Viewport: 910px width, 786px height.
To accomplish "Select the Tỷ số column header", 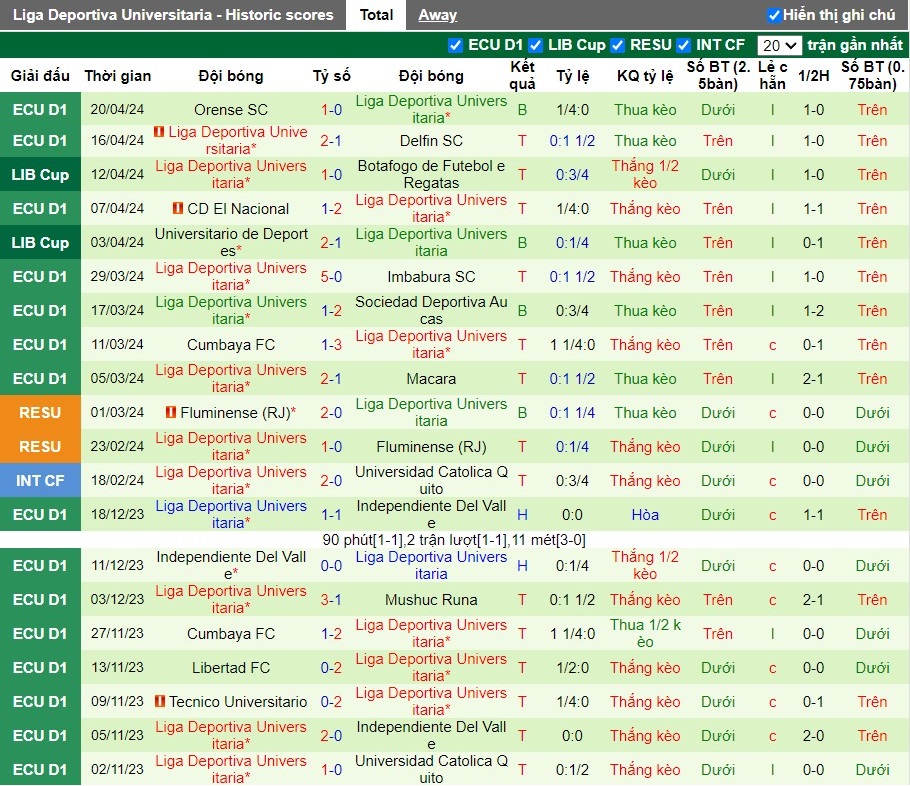I will coord(331,75).
